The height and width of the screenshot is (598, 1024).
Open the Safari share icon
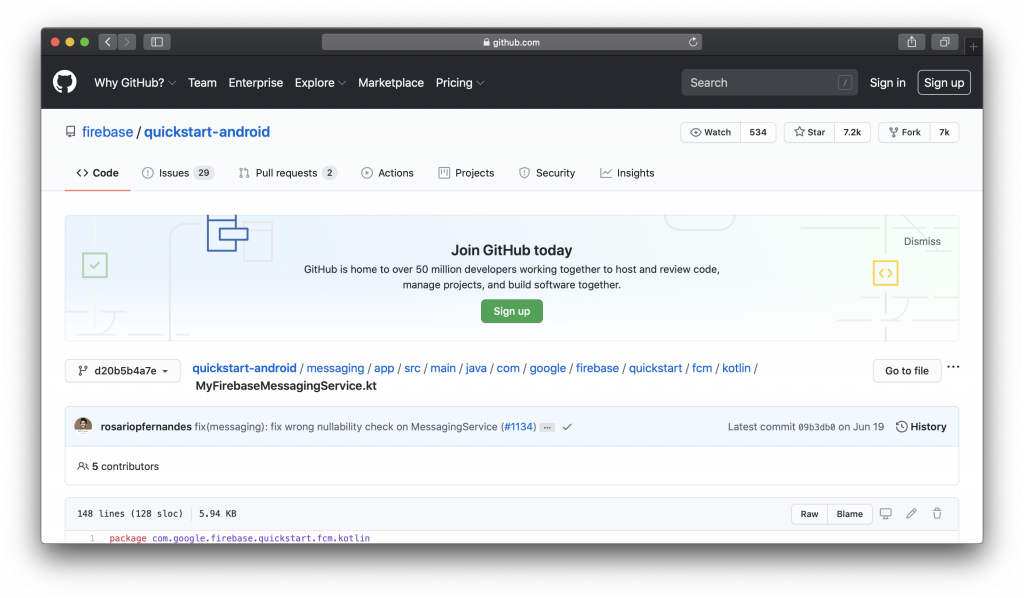pyautogui.click(x=912, y=42)
